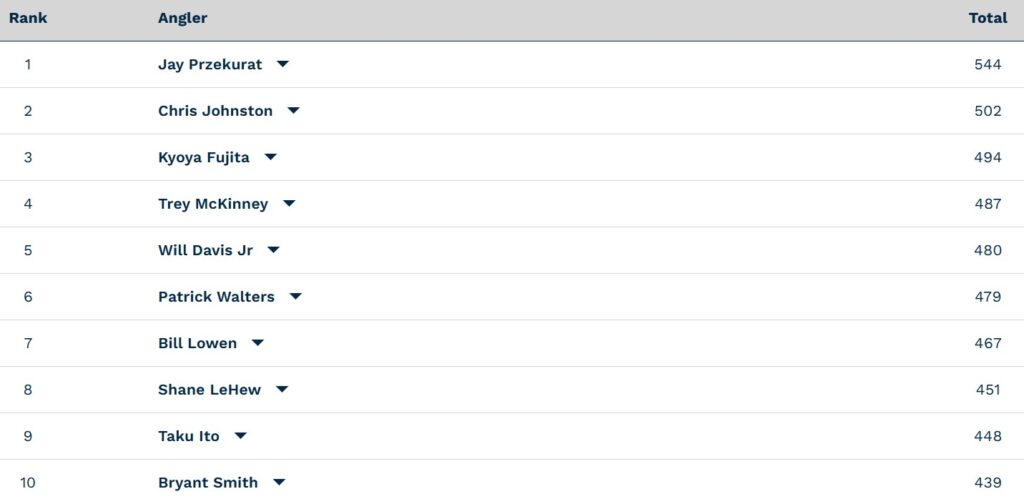This screenshot has width=1024, height=504.
Task: Expand Patrick Walters' details arrow
Action: [x=295, y=296]
